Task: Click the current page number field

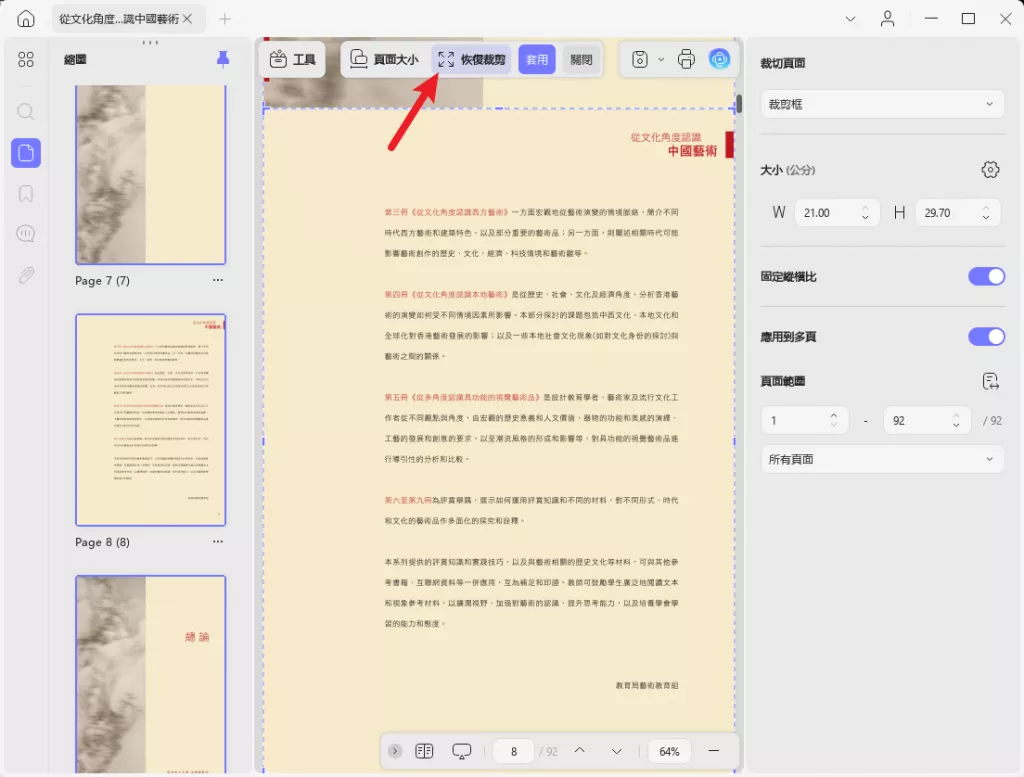Action: pos(514,752)
